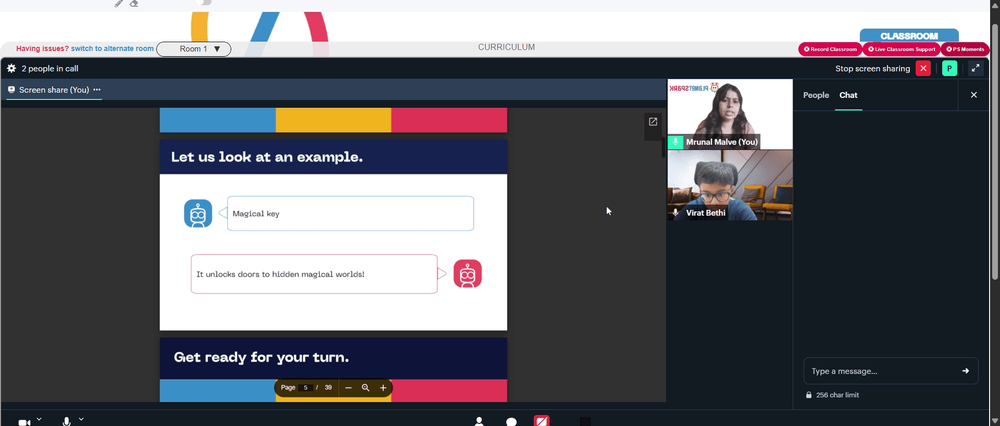Click the green P avatar button
Viewport: 1000px width, 426px height.
(950, 68)
